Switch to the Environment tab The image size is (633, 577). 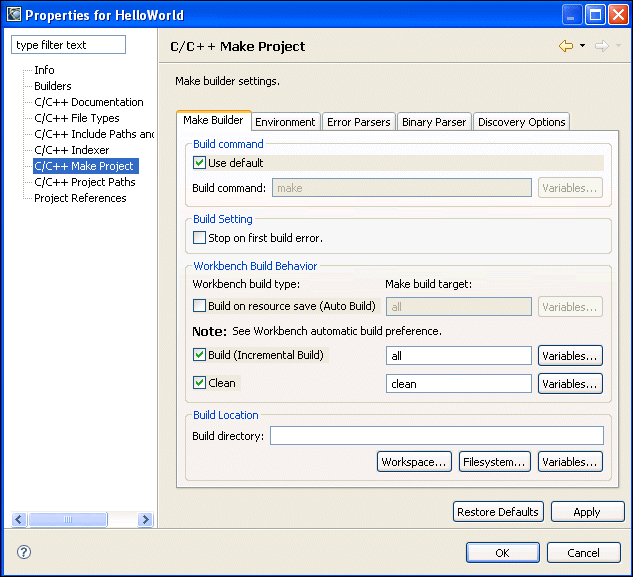click(285, 122)
